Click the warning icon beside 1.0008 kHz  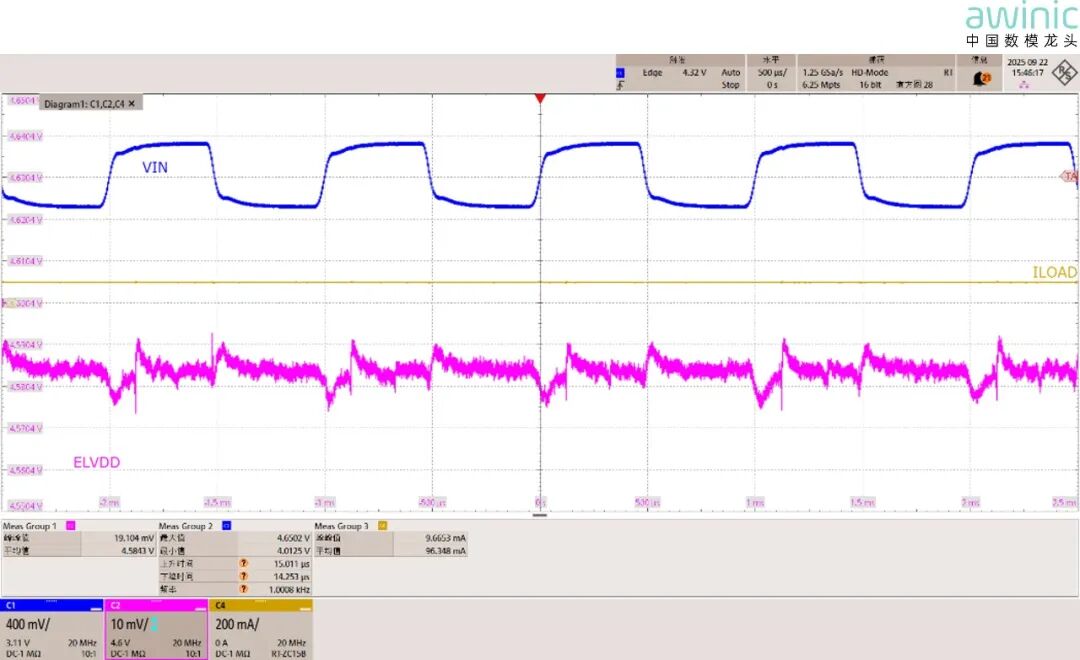(243, 589)
